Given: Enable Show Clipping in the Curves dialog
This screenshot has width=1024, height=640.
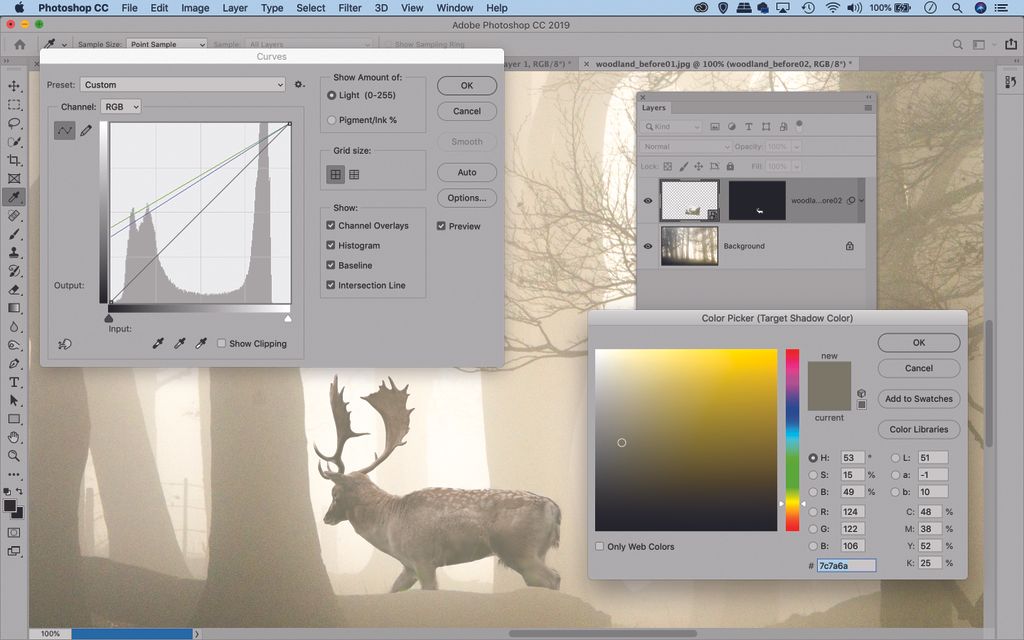Looking at the screenshot, I should (221, 343).
